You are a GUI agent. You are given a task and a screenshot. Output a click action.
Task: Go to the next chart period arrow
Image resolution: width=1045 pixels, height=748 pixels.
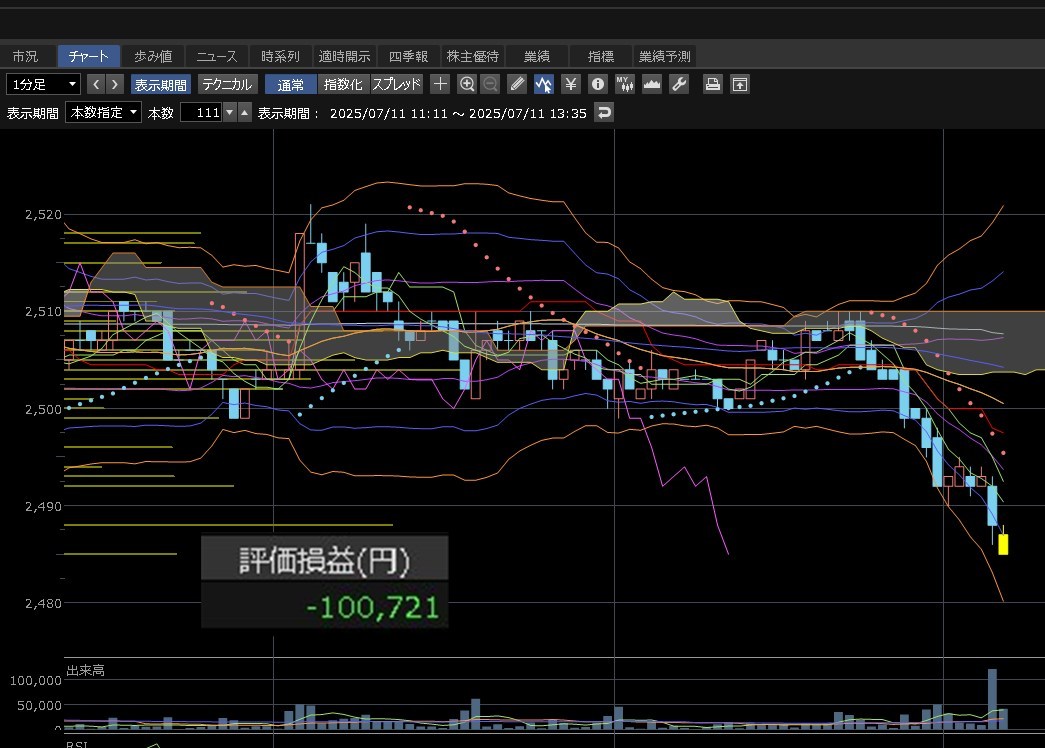115,84
